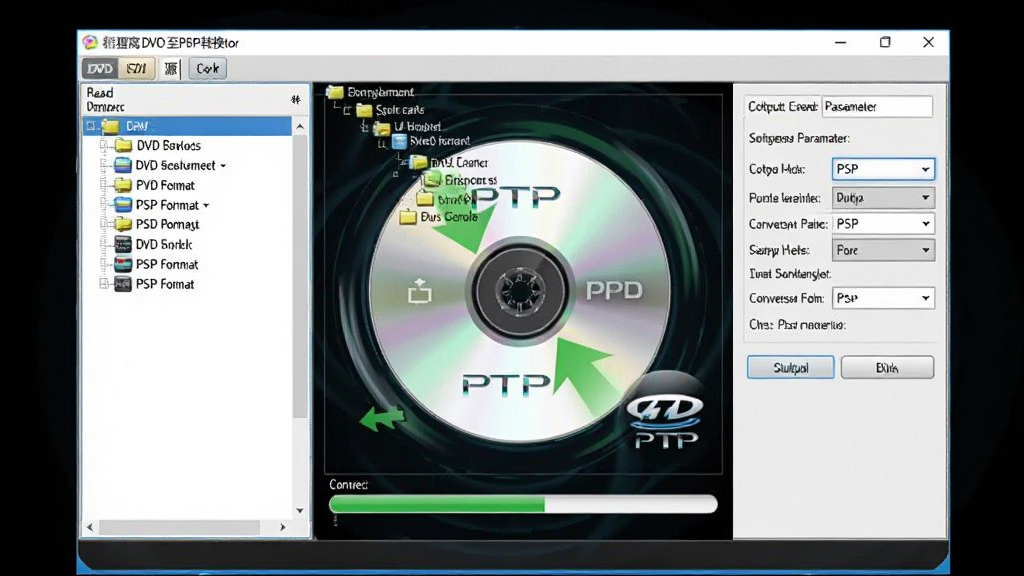Click the DAY. Craner folder icon
The width and height of the screenshot is (1024, 576).
pyautogui.click(x=419, y=162)
